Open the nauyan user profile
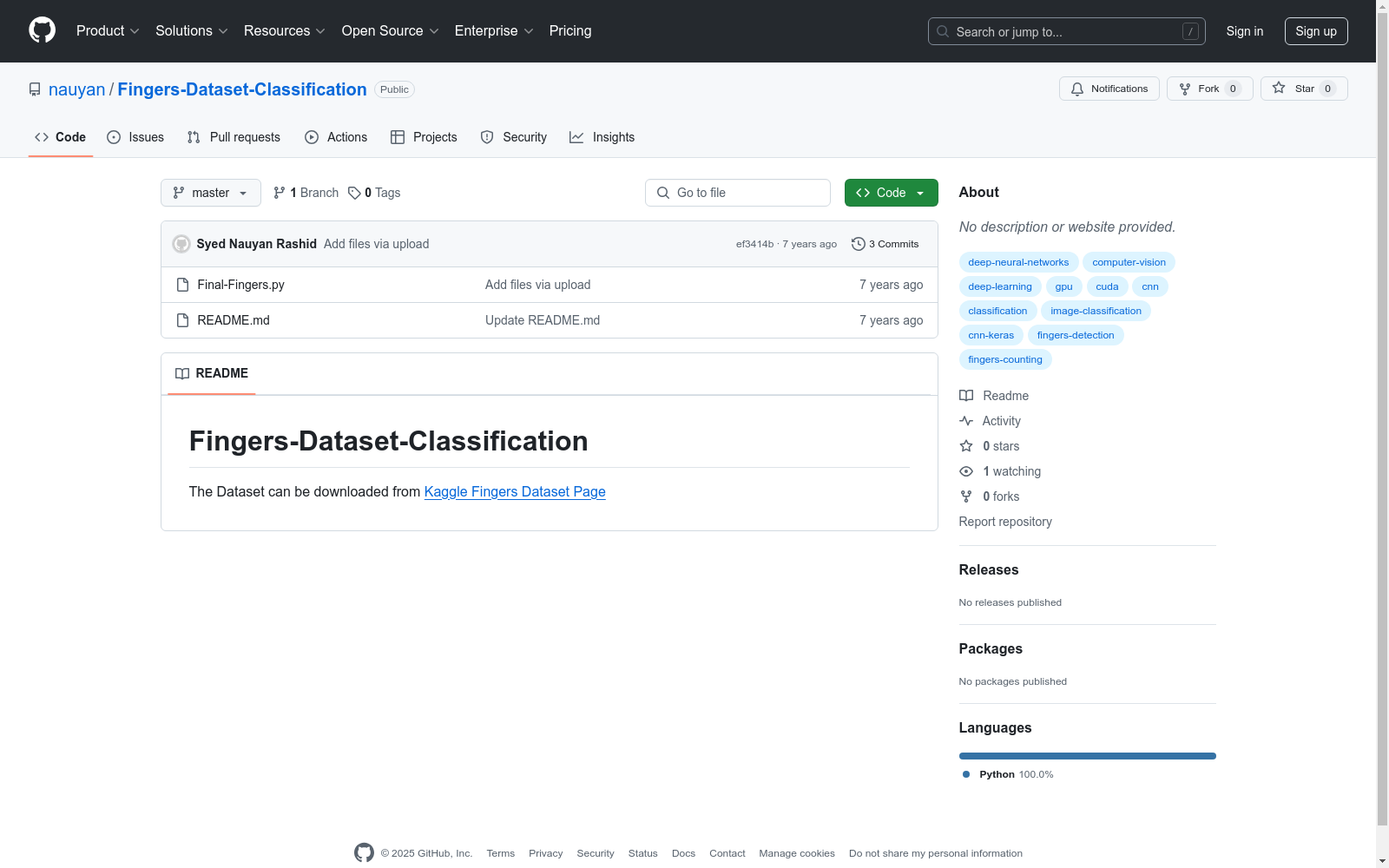 [x=76, y=89]
